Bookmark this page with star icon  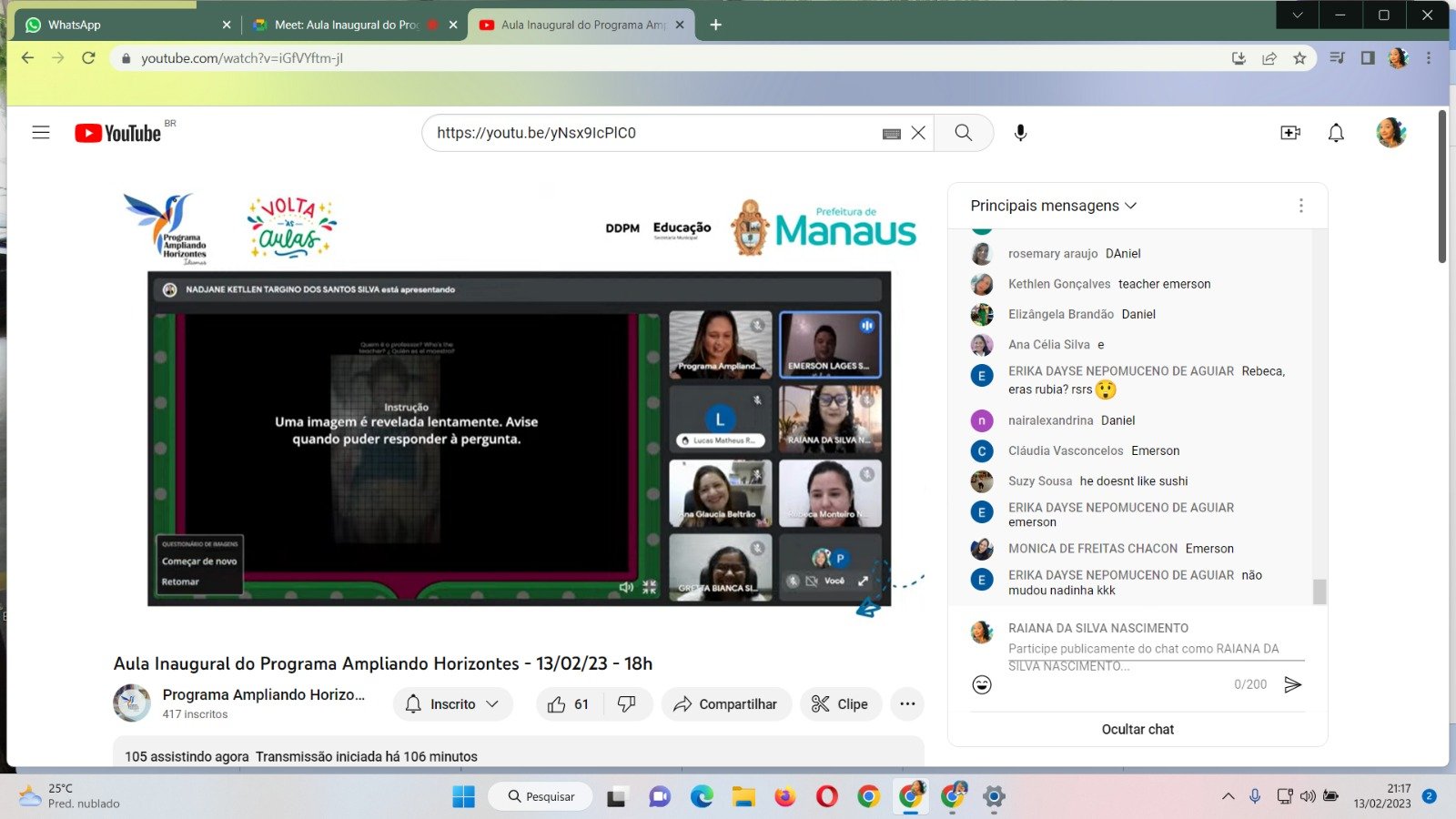tap(1299, 58)
